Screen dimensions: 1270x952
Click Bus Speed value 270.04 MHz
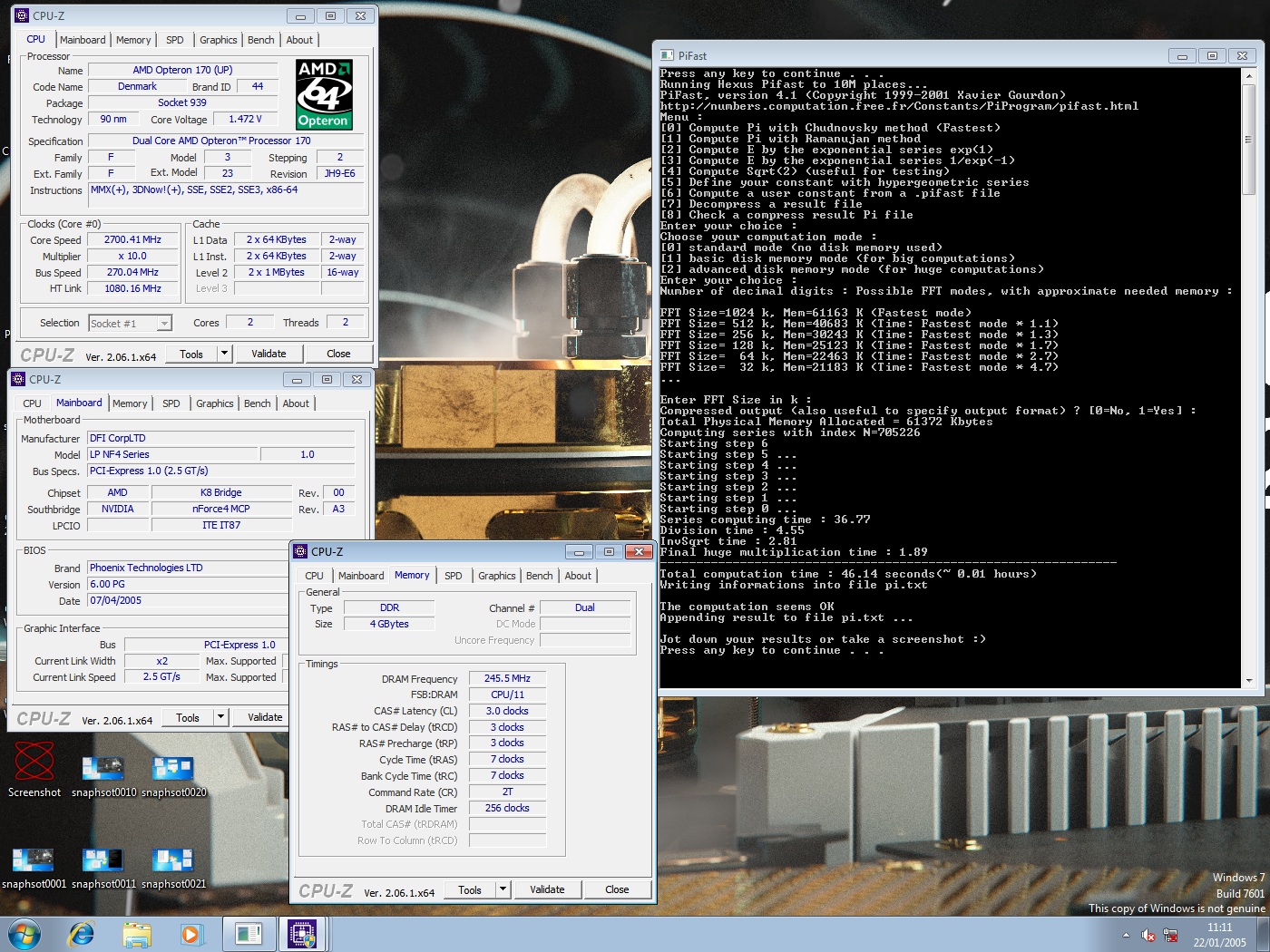[132, 272]
